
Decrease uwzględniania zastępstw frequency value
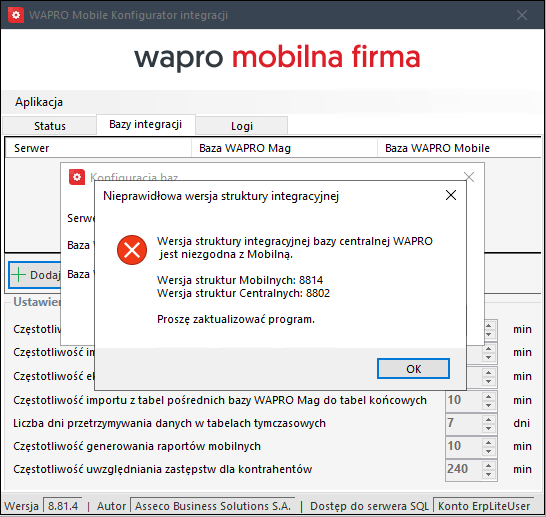coord(488,474)
